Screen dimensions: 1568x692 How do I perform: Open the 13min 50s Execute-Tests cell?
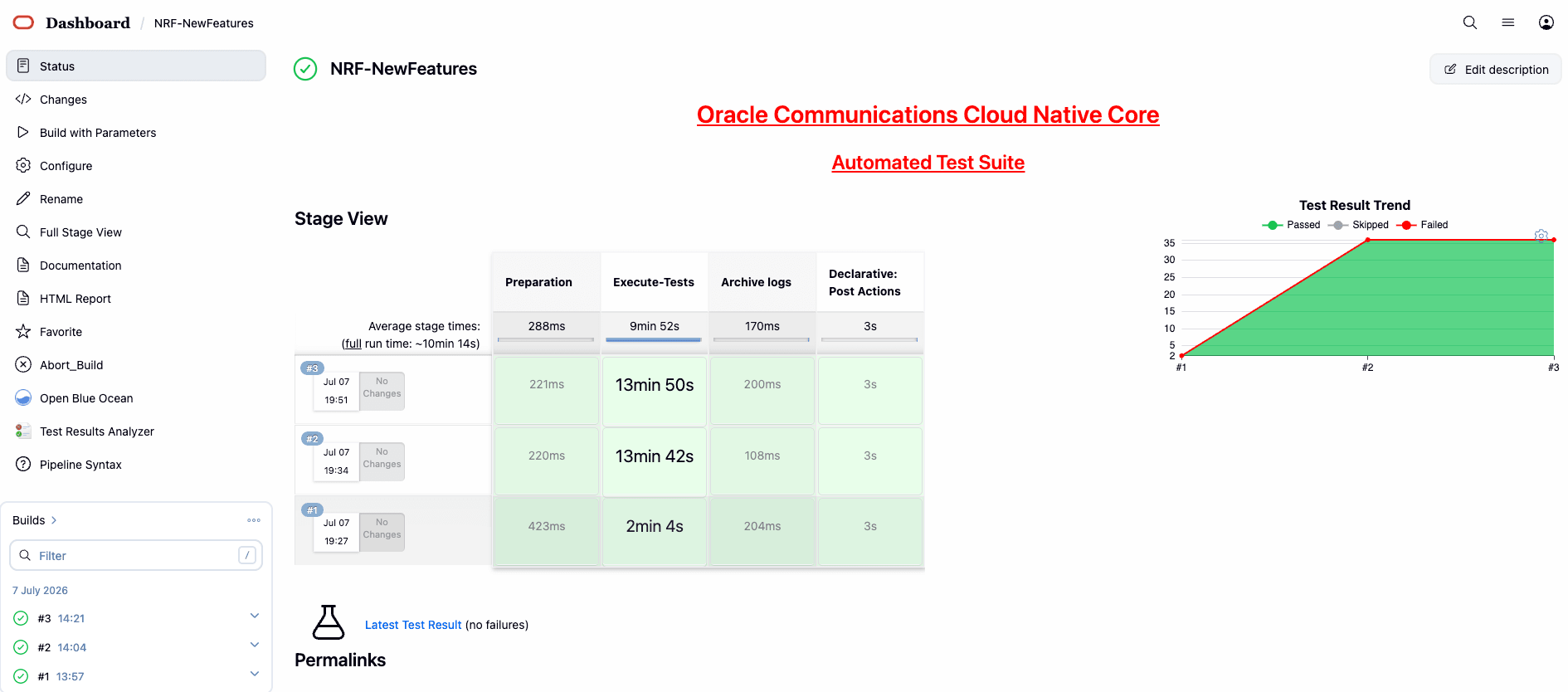click(x=655, y=391)
